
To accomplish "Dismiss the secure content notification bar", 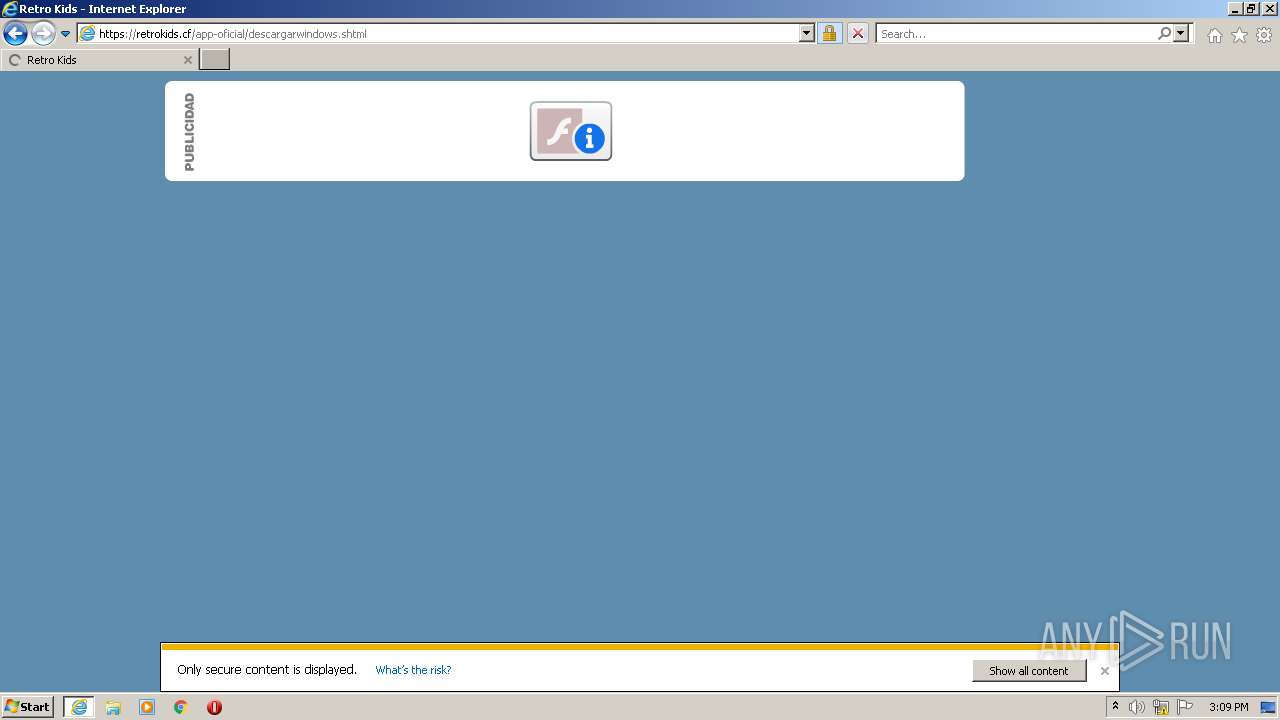I will 1104,671.
